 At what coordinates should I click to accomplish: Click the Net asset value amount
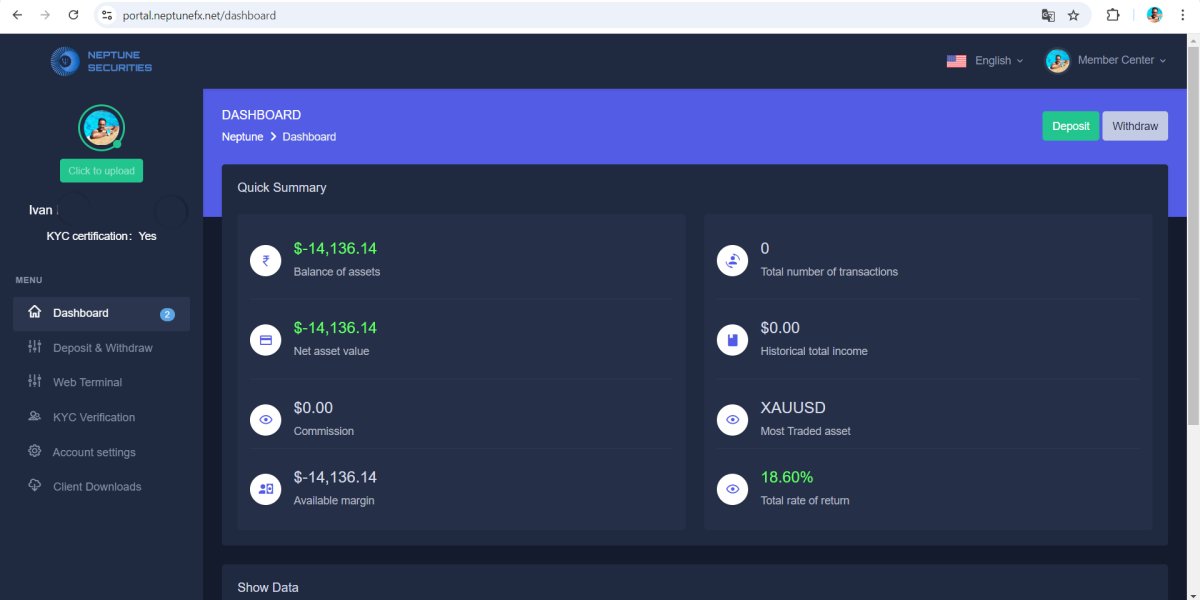pos(335,328)
